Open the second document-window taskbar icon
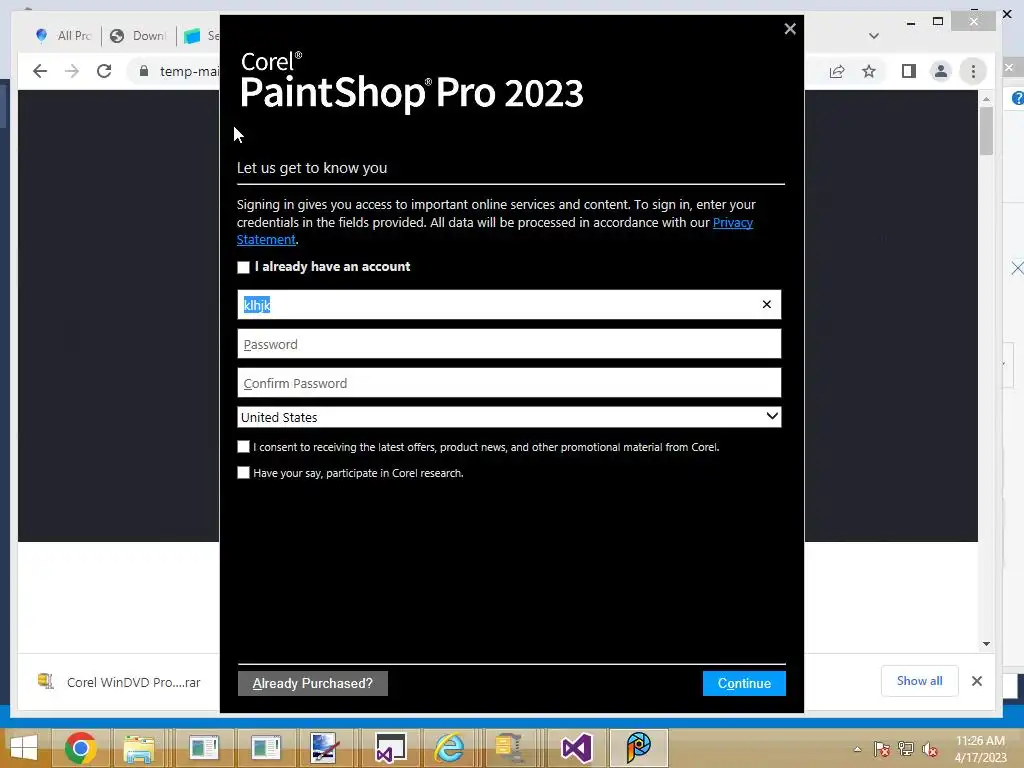The width and height of the screenshot is (1024, 768). 266,748
